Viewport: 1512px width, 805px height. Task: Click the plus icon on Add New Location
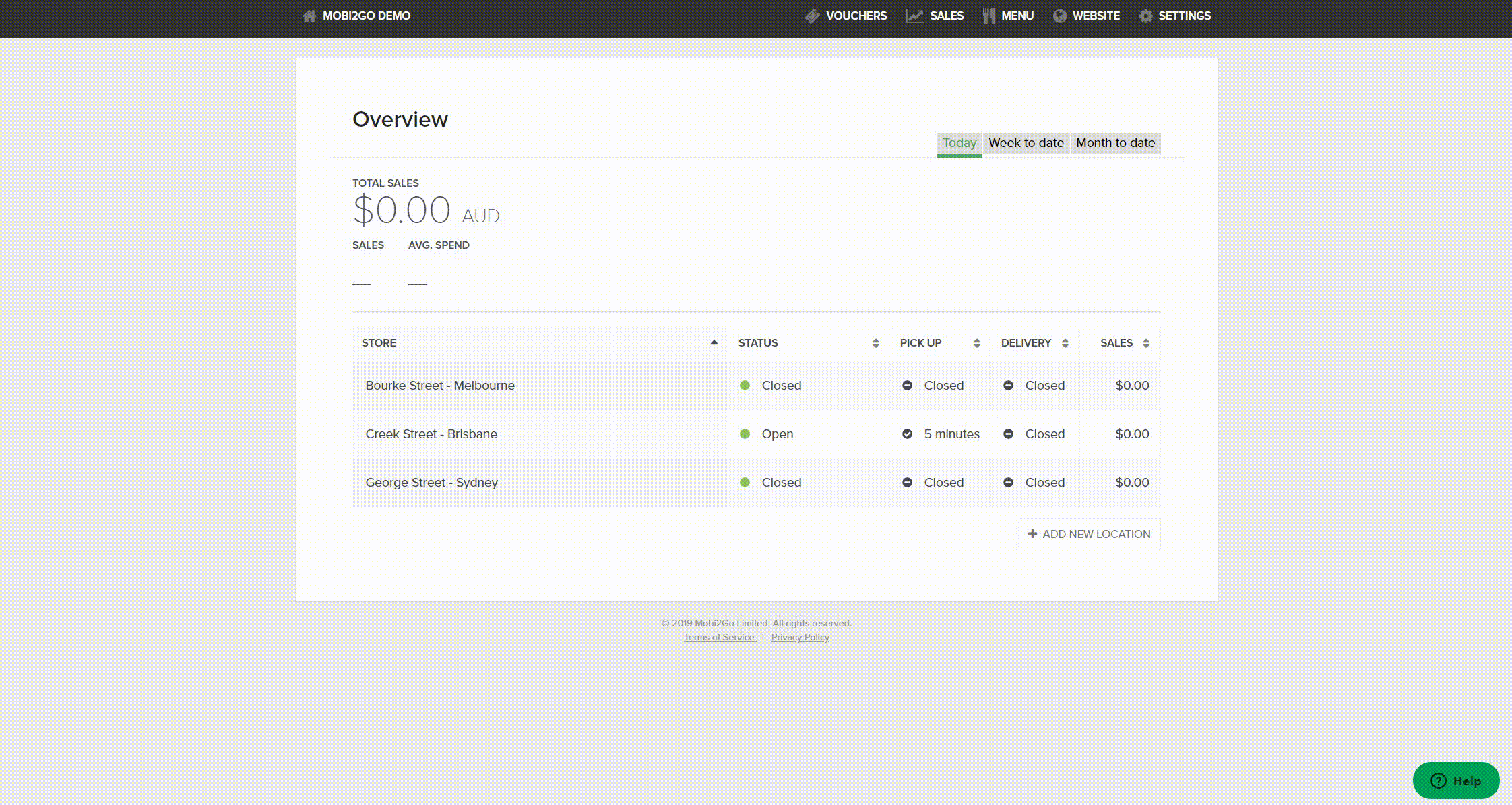(1032, 533)
